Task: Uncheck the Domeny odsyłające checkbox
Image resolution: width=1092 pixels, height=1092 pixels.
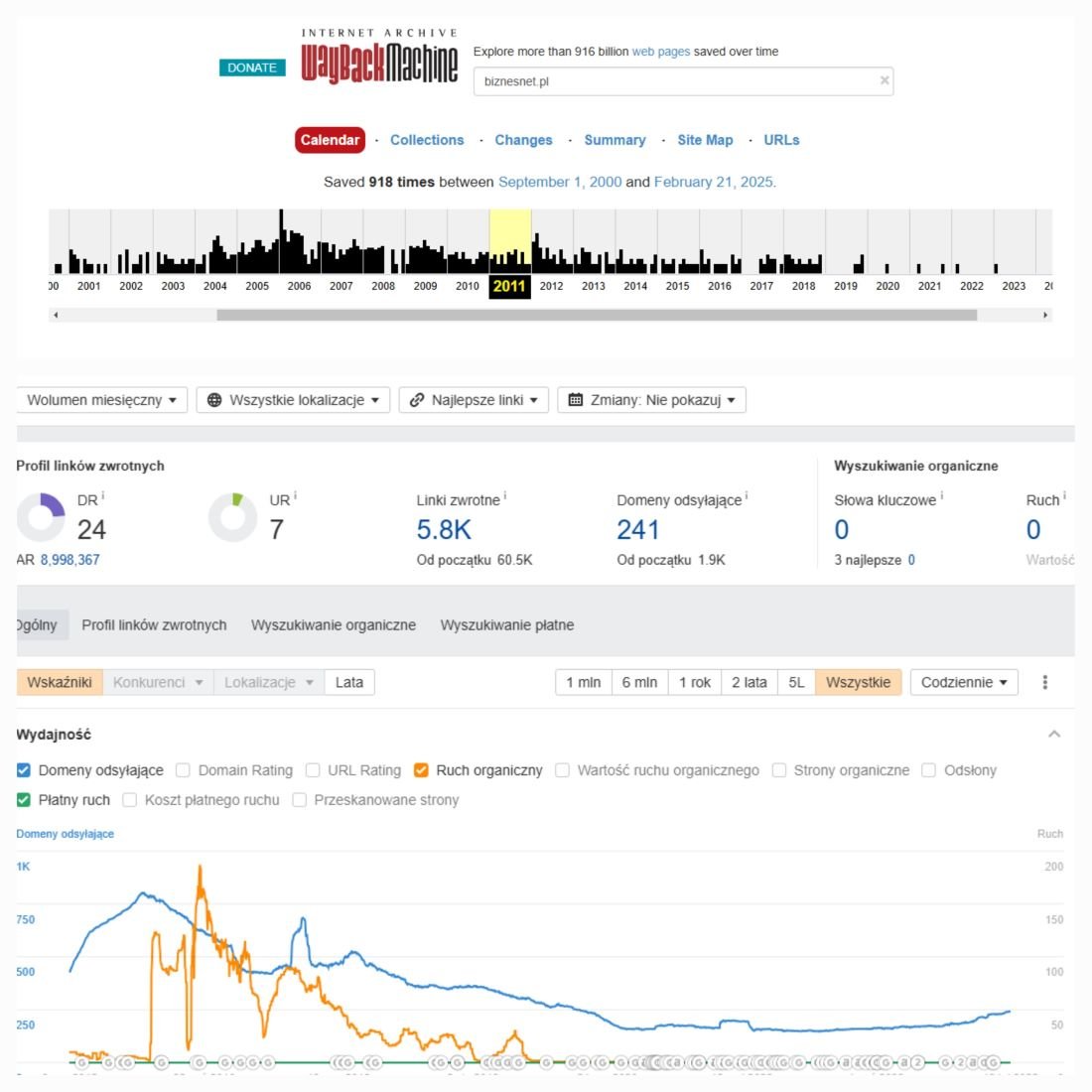Action: [x=24, y=770]
